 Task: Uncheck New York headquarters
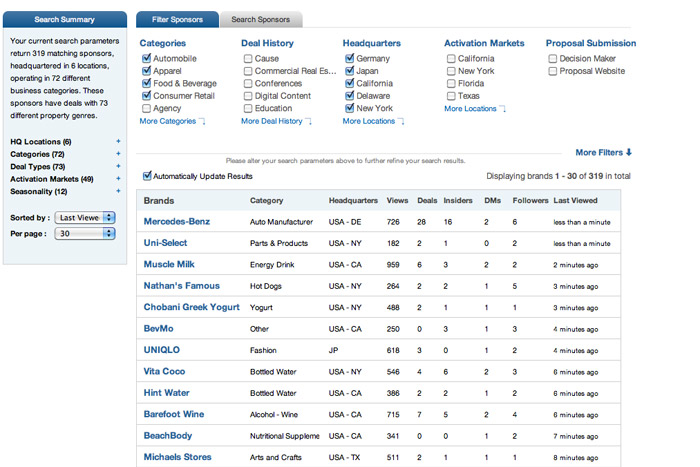click(x=350, y=108)
